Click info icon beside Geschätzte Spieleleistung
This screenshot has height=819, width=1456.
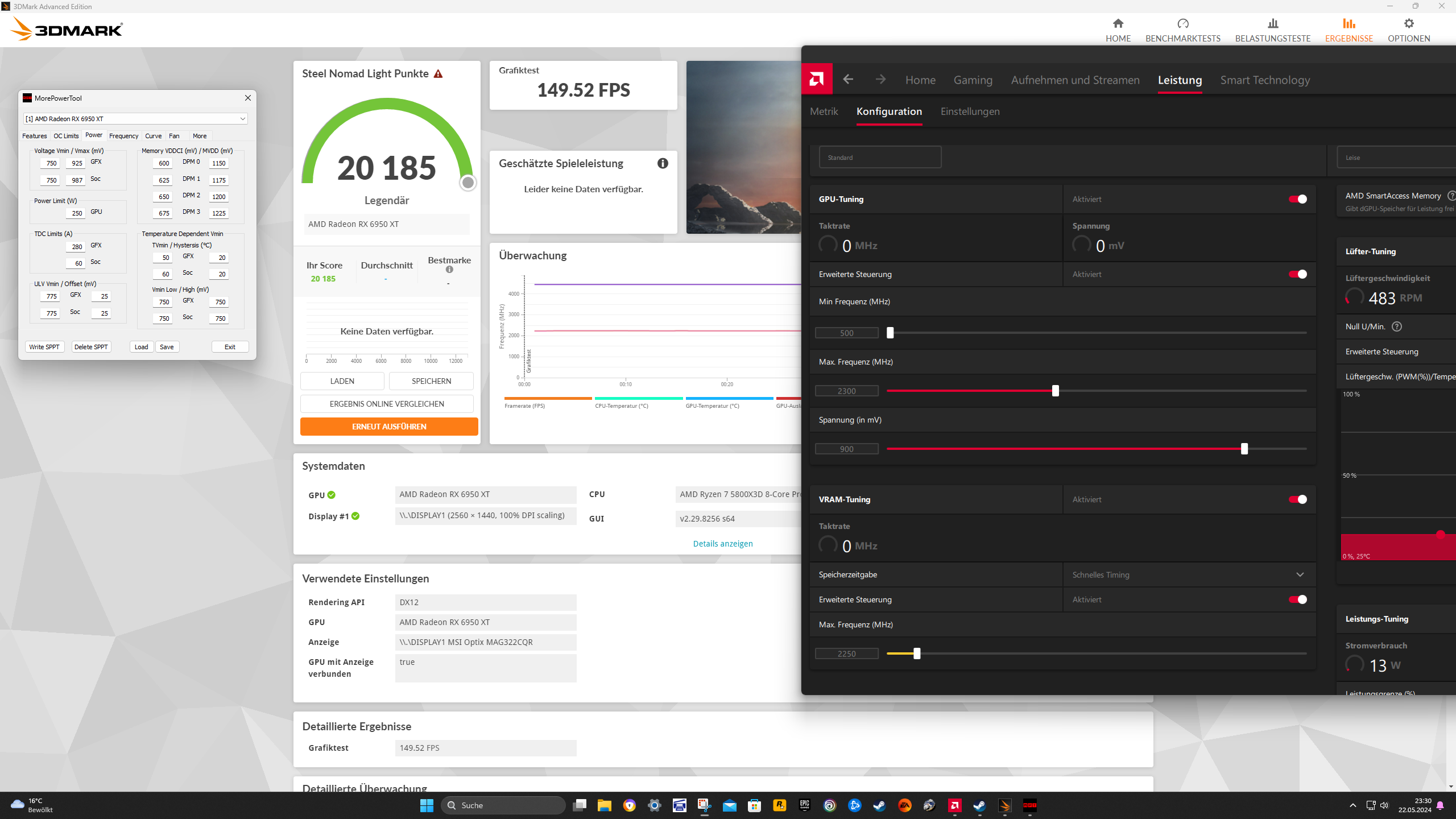pyautogui.click(x=663, y=163)
